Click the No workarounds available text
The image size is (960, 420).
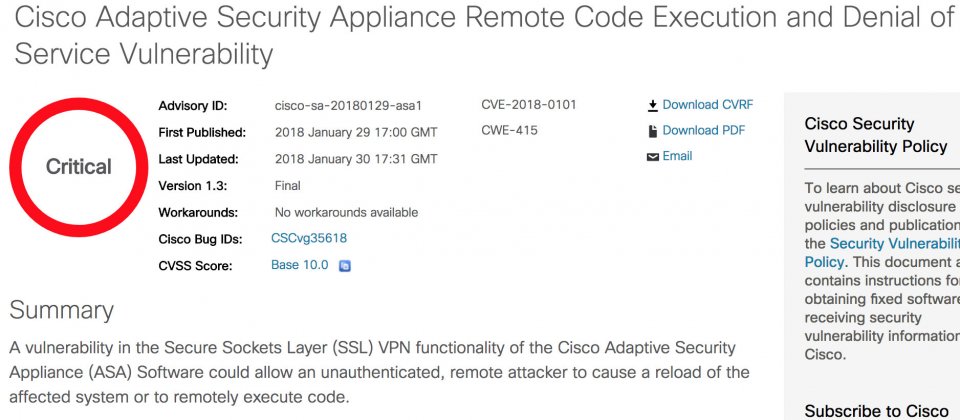(x=347, y=212)
